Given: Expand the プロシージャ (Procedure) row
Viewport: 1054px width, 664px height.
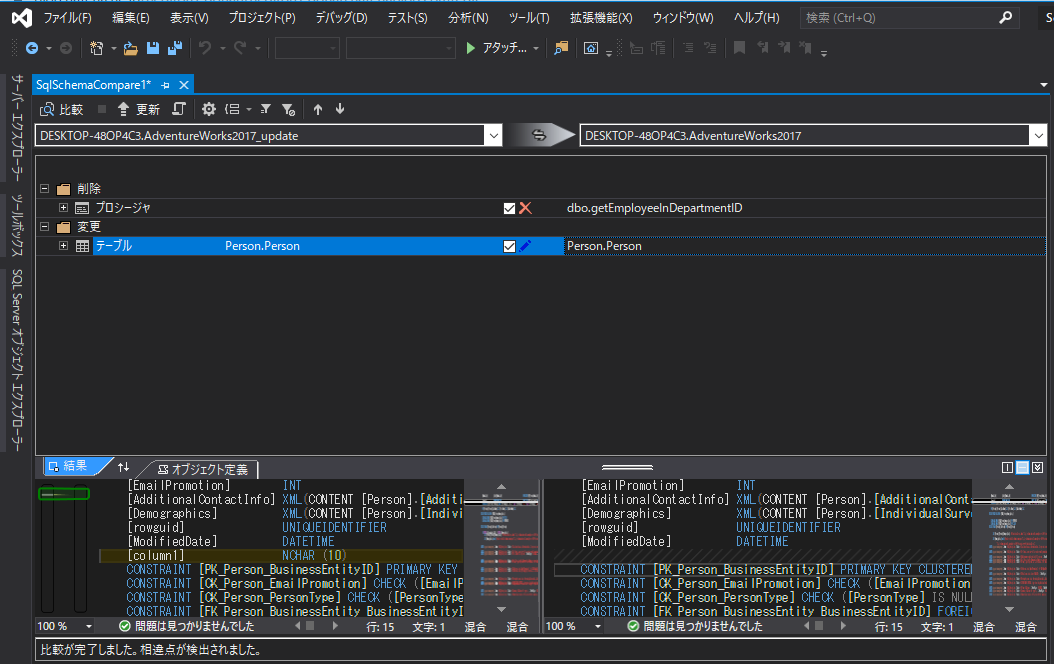Looking at the screenshot, I should pyautogui.click(x=63, y=208).
